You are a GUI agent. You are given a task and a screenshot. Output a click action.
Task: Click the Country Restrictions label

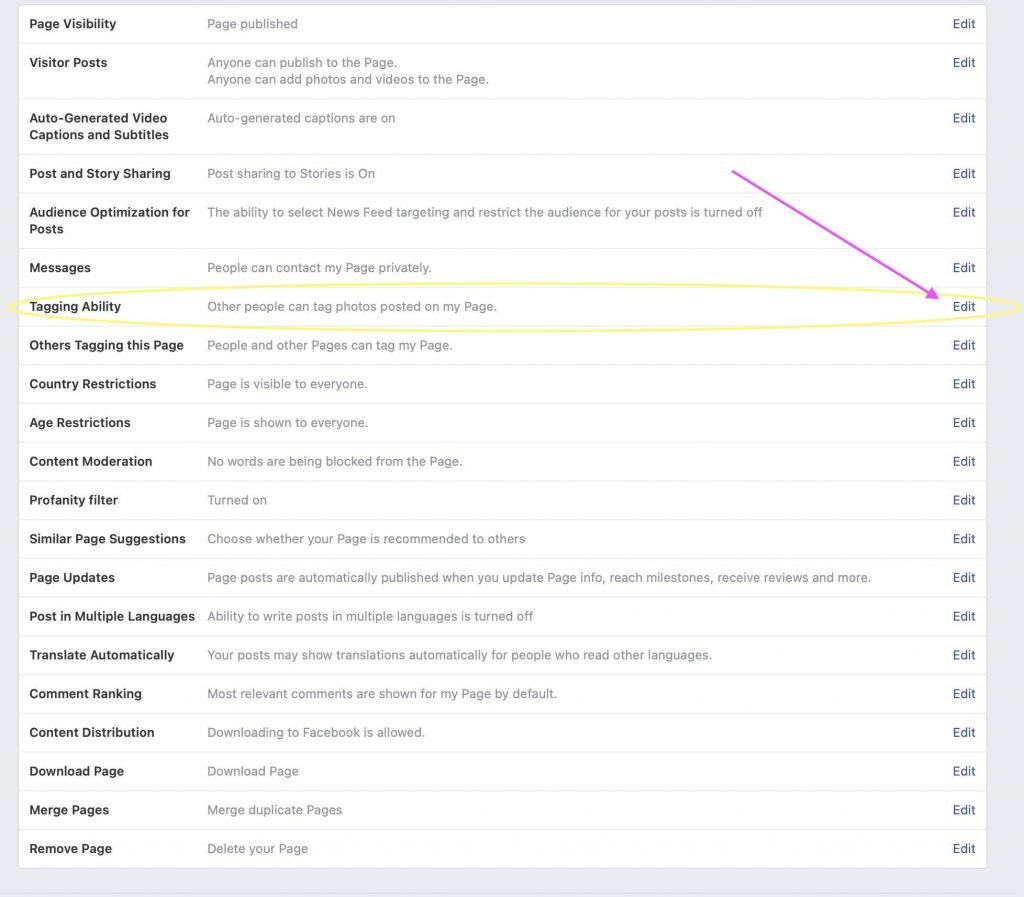93,384
